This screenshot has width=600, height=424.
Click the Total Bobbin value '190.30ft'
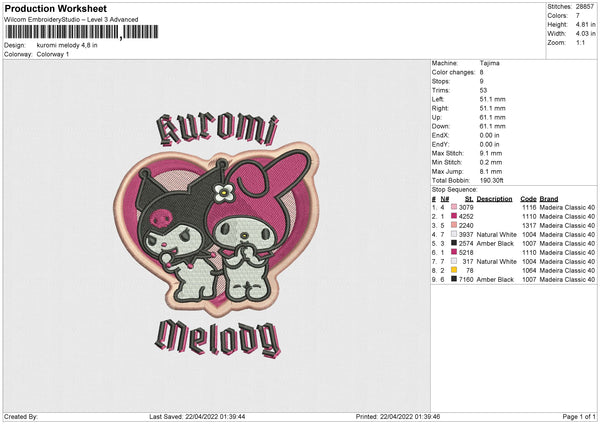click(491, 180)
